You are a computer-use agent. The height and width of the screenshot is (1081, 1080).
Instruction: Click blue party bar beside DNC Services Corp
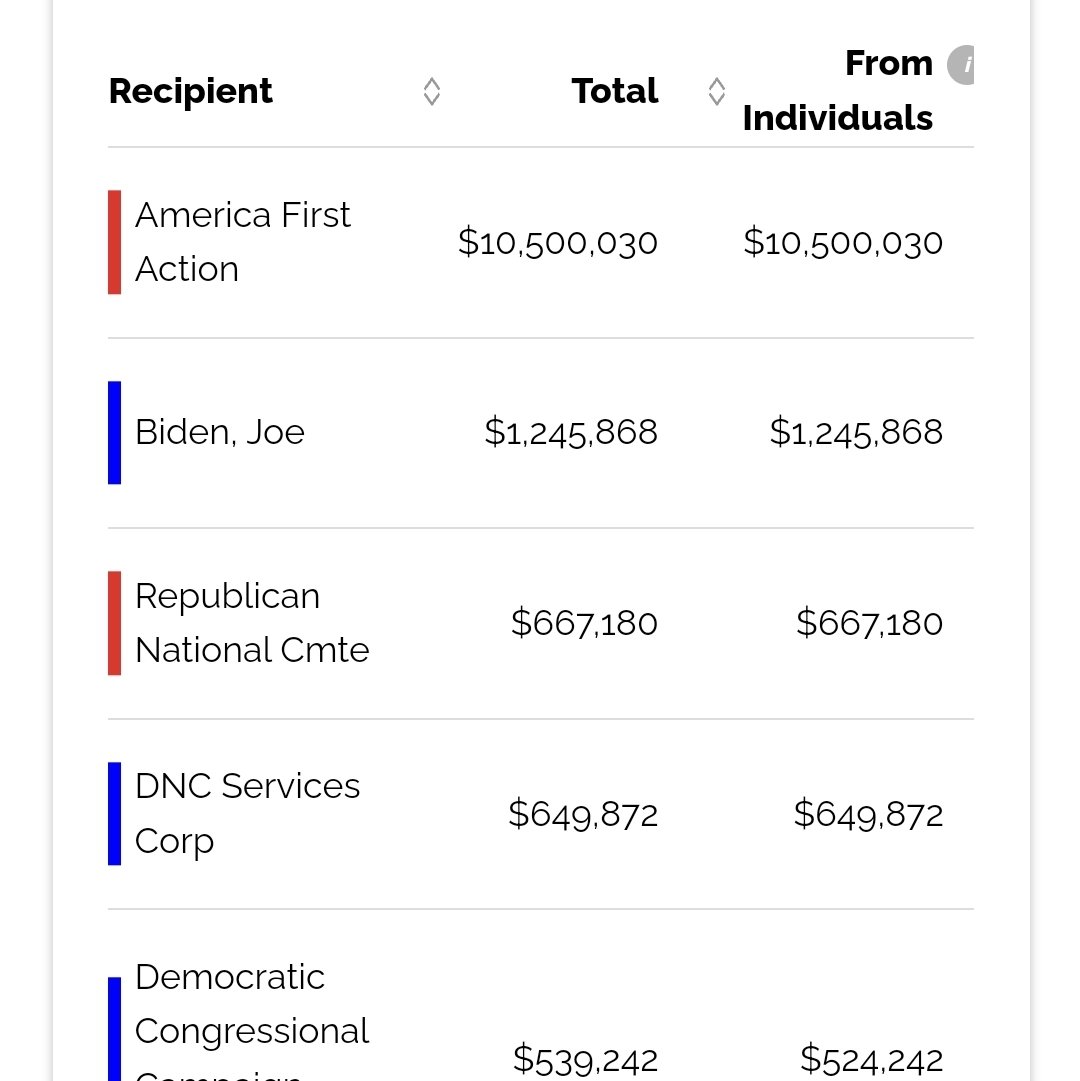click(114, 814)
